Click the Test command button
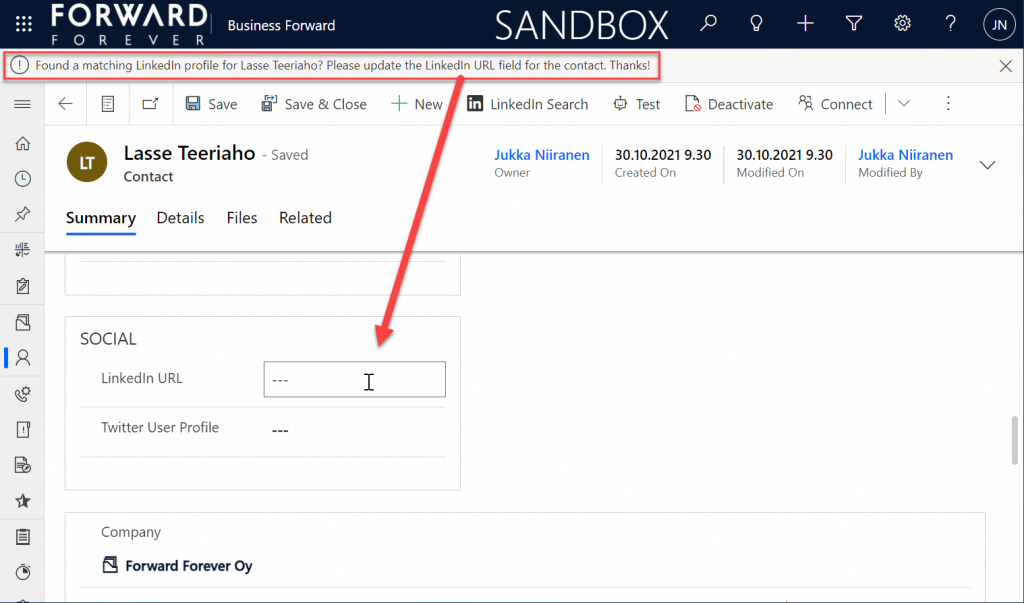The width and height of the screenshot is (1024, 603). (637, 104)
